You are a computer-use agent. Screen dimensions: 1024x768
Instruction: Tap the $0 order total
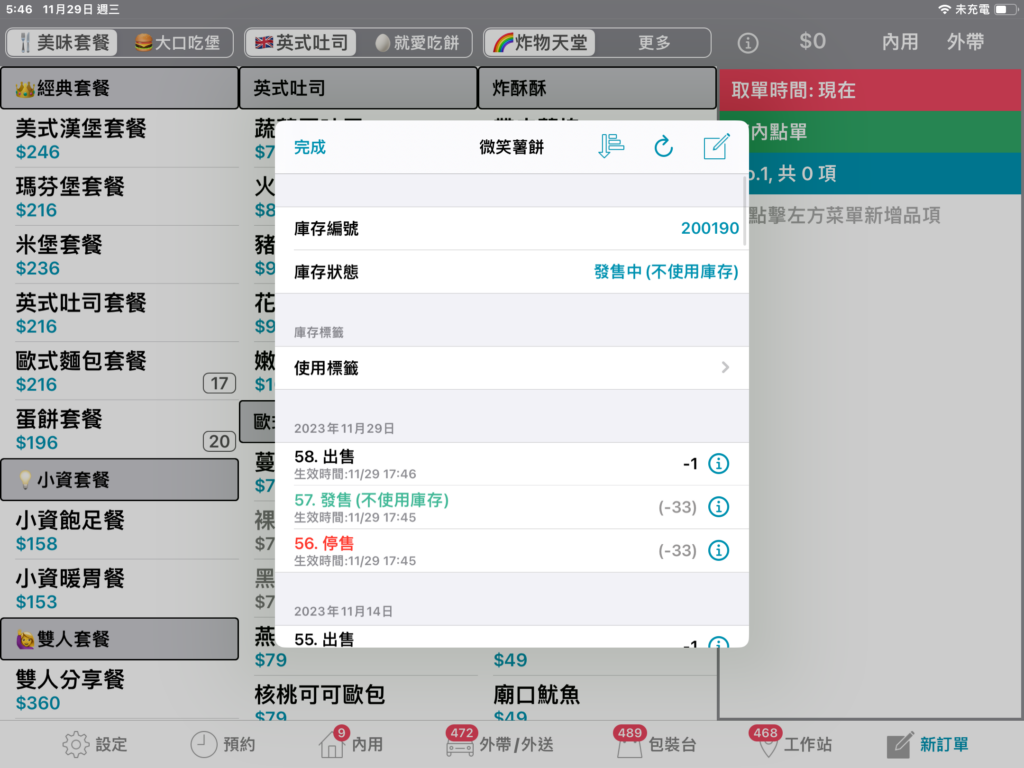812,41
